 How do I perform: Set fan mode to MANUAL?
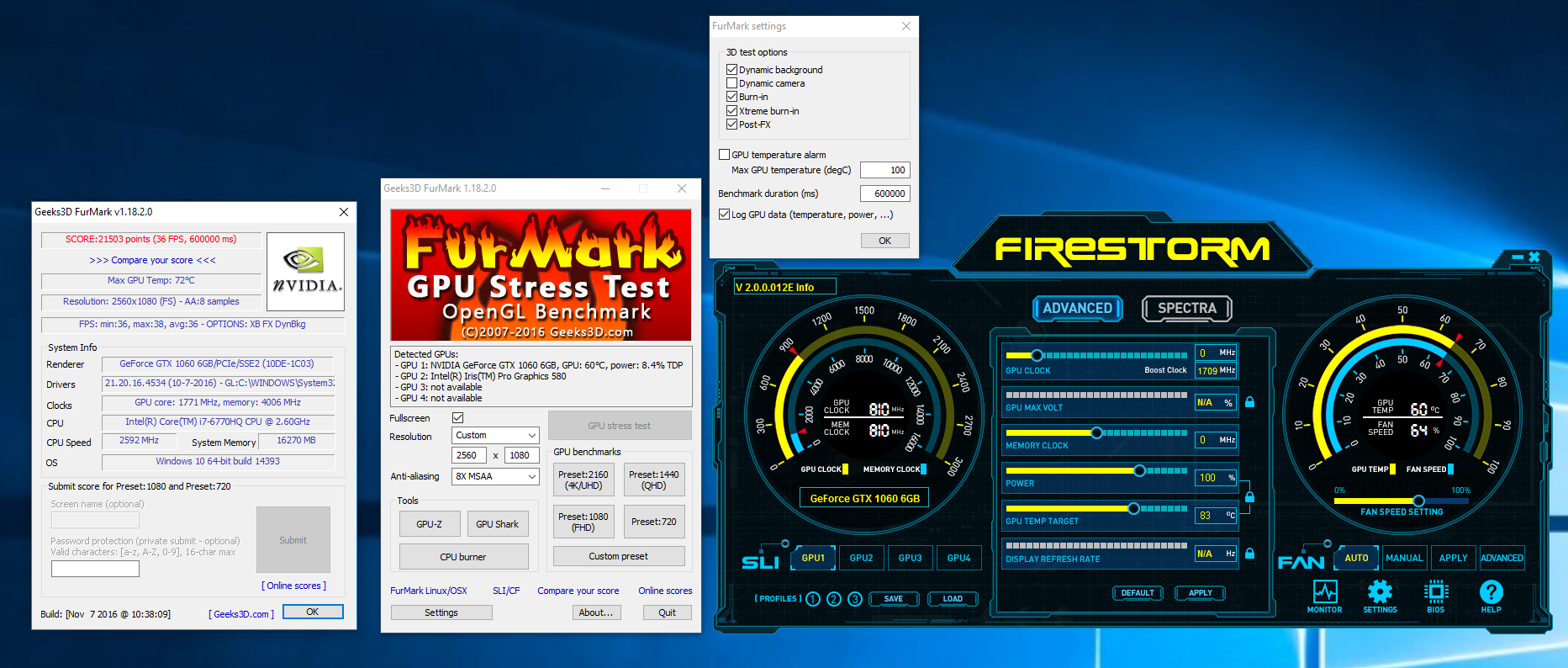(1405, 558)
